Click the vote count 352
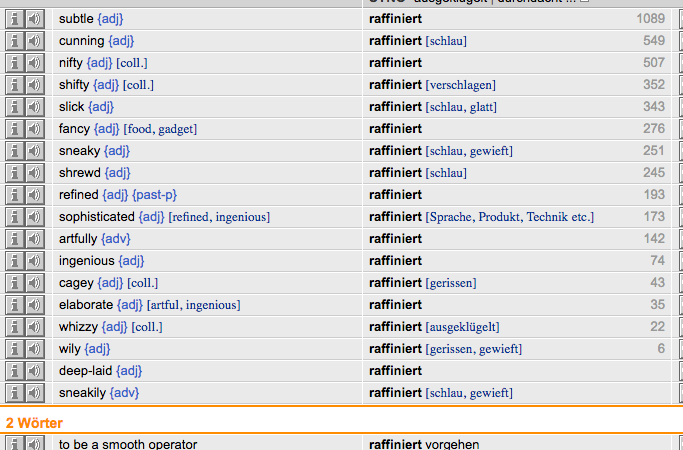 click(x=654, y=85)
